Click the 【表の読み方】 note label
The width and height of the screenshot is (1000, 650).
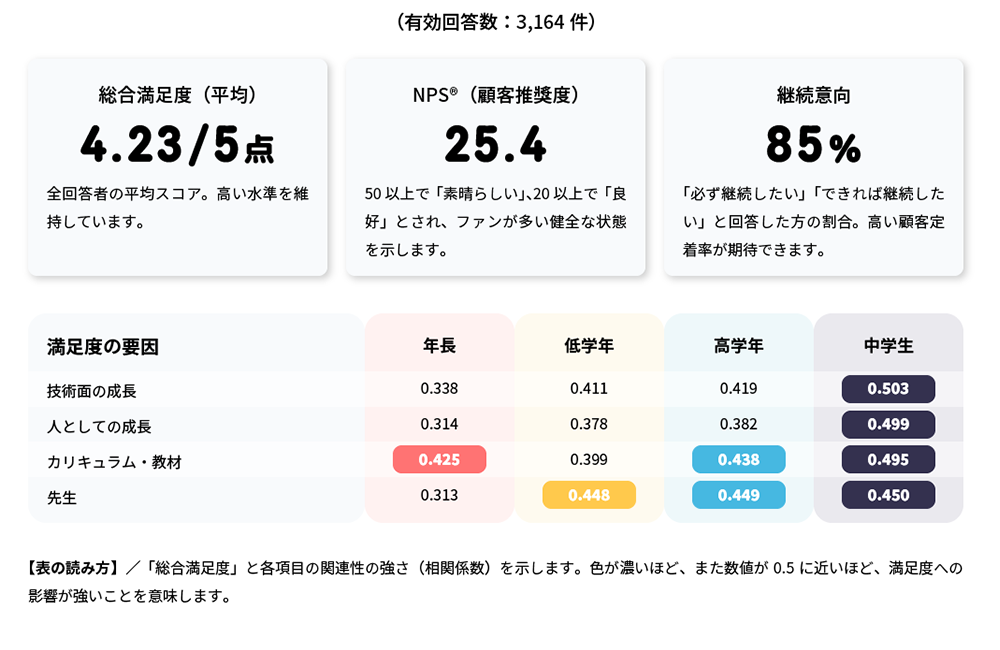[x=75, y=568]
